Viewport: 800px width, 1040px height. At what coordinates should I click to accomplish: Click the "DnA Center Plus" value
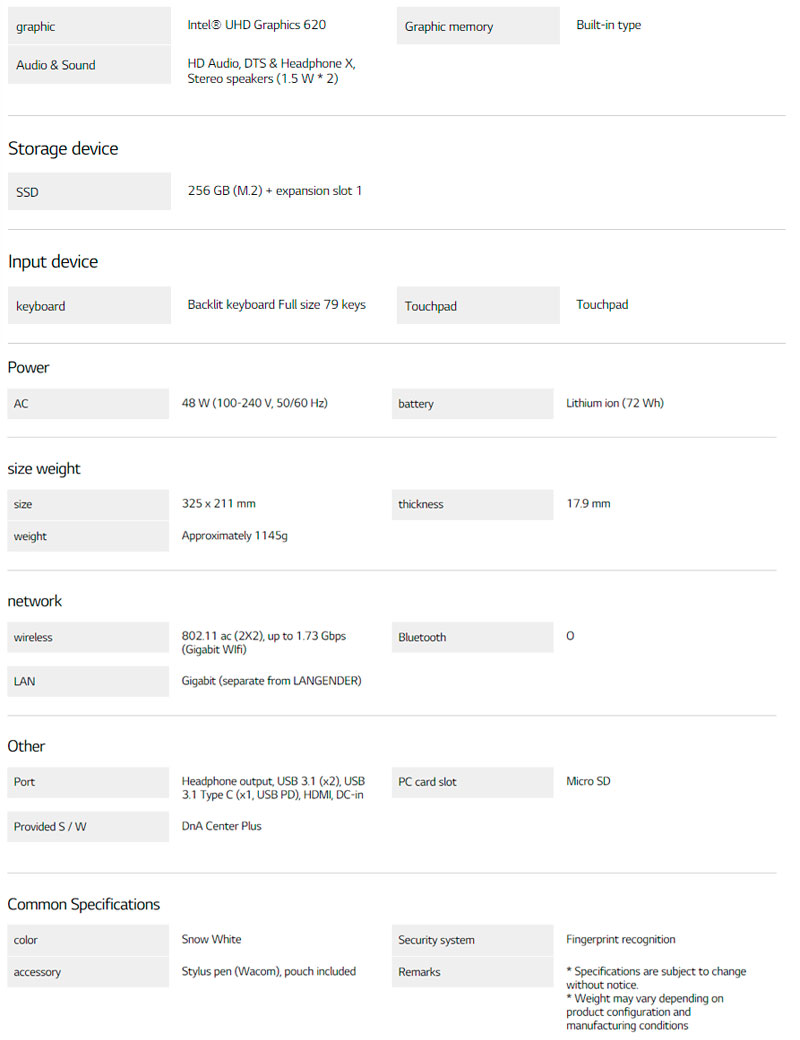pyautogui.click(x=222, y=826)
